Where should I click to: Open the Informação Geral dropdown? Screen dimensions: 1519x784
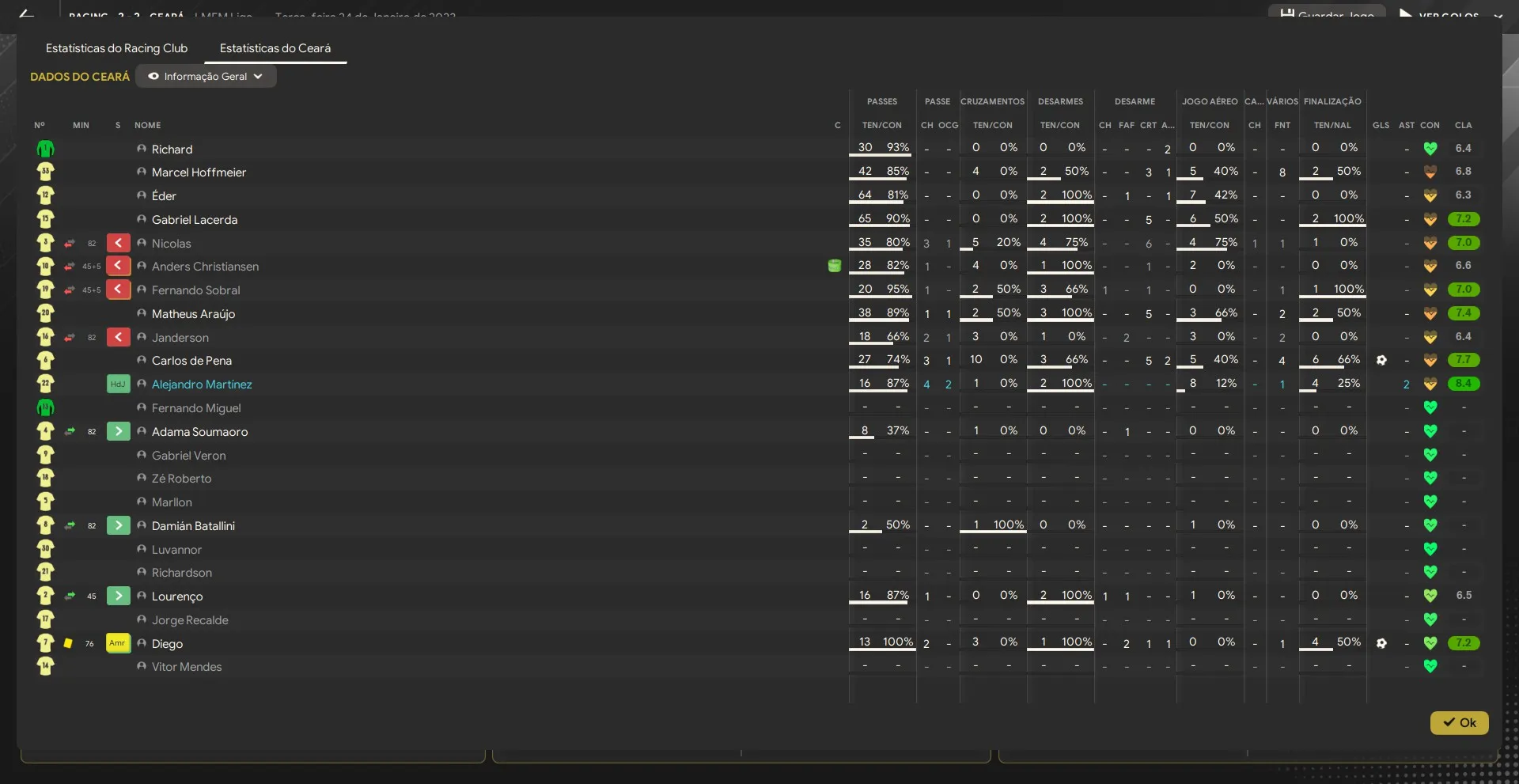206,77
